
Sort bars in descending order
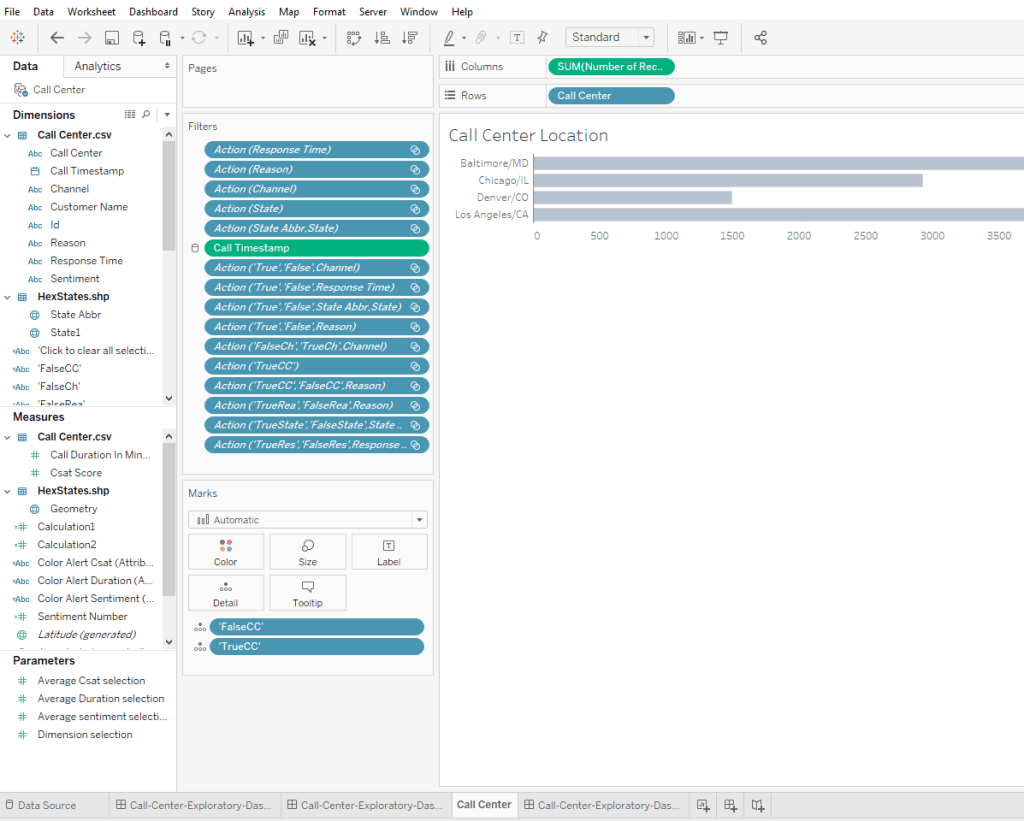pyautogui.click(x=409, y=38)
